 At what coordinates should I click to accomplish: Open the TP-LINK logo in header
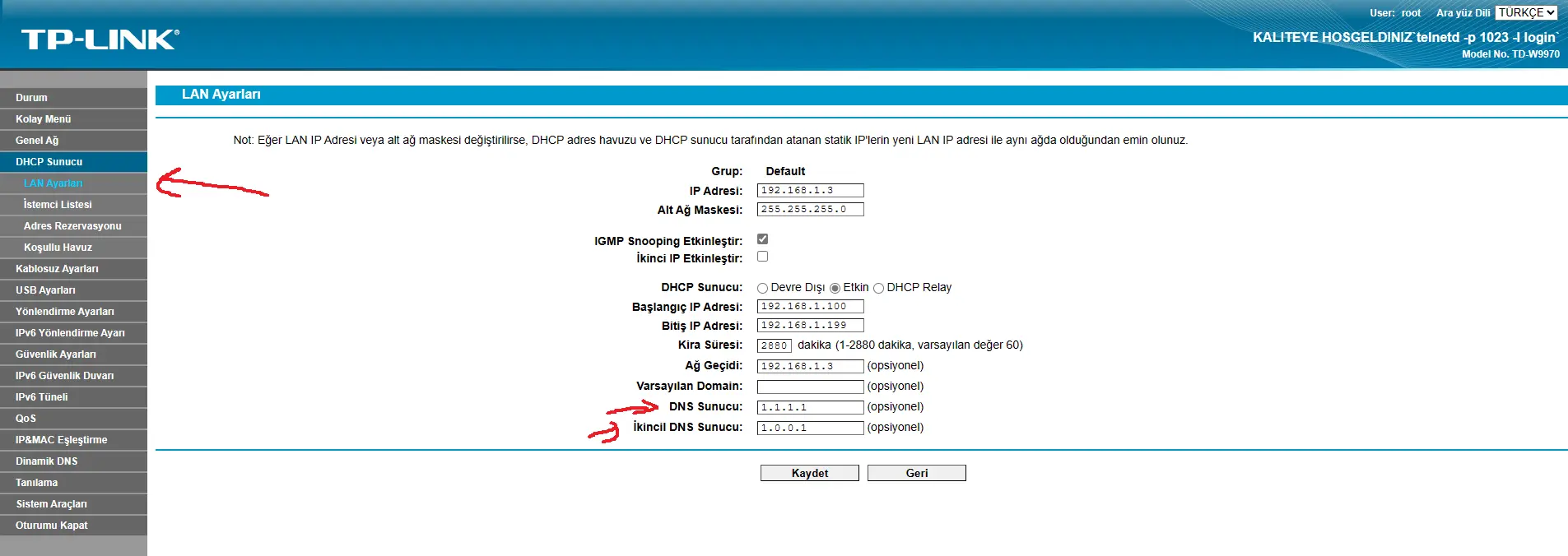pos(100,39)
